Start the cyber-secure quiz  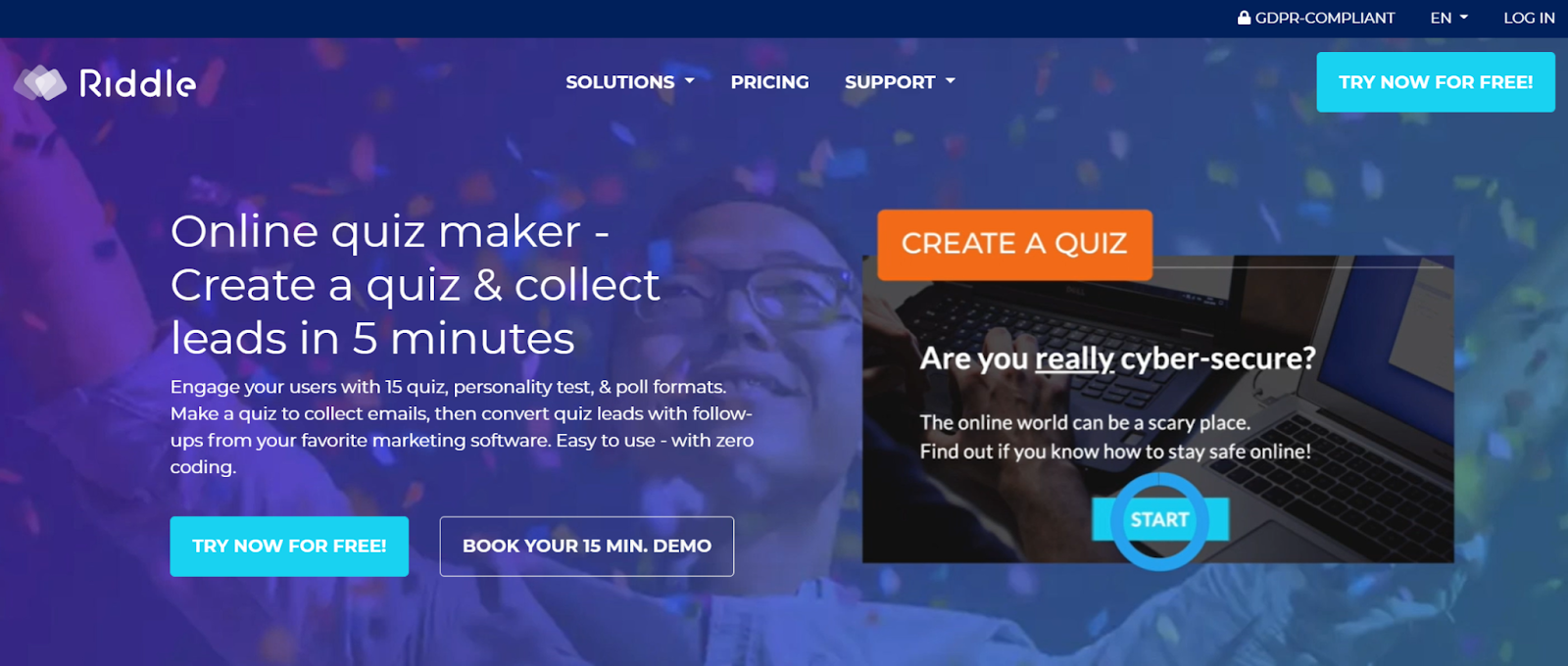[1159, 520]
